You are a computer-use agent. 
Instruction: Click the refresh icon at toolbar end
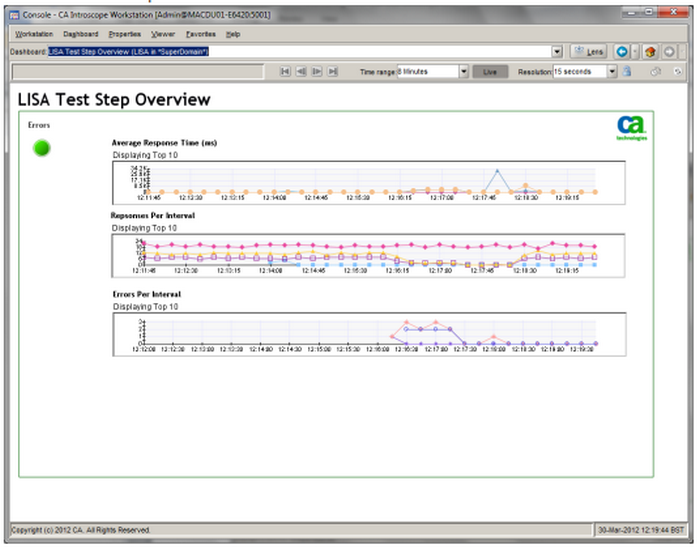[x=678, y=71]
